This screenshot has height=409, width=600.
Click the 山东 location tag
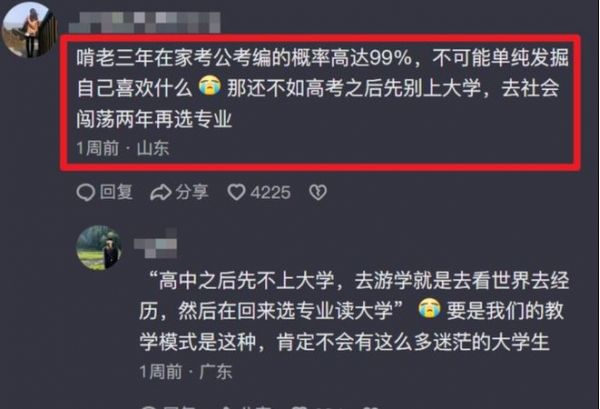(153, 148)
